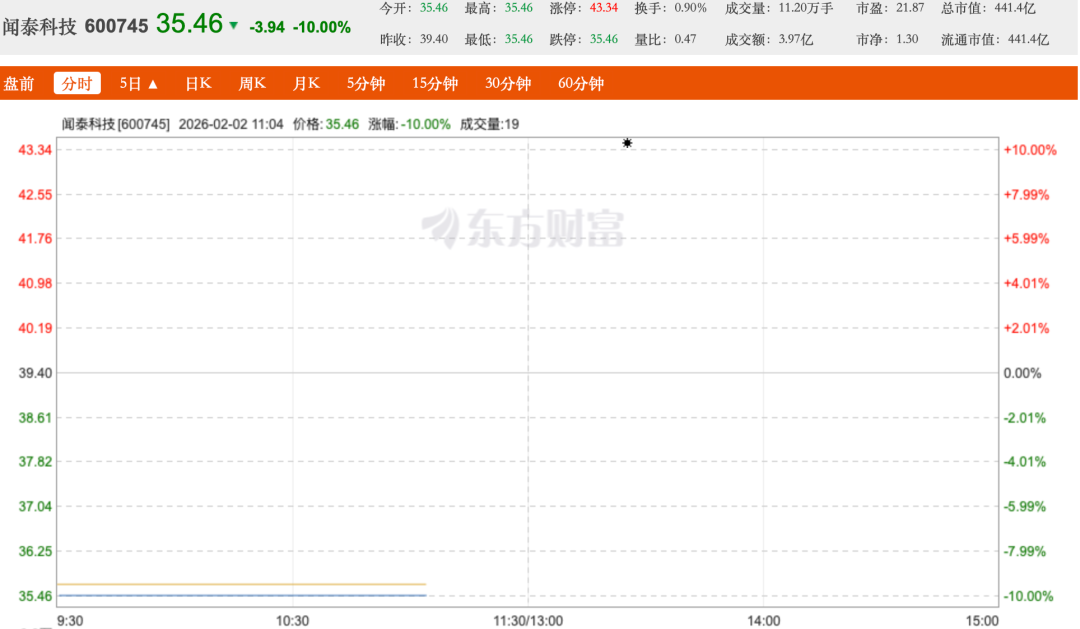
Task: Click the chart info line timestamp 2026-02-02 11:04
Action: 231,124
